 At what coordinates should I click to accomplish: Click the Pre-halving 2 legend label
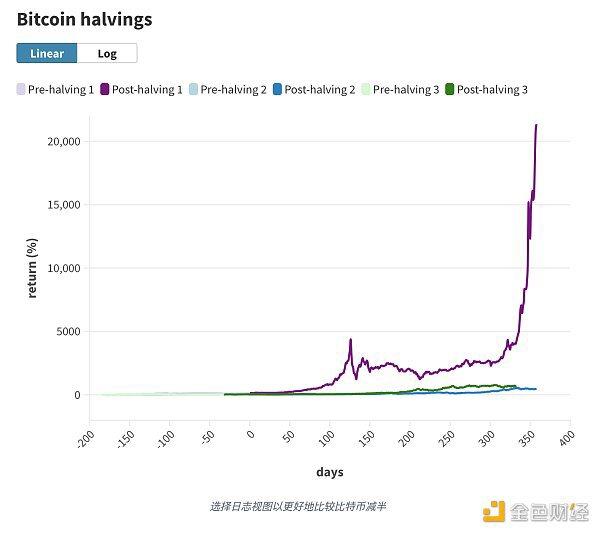tap(233, 90)
